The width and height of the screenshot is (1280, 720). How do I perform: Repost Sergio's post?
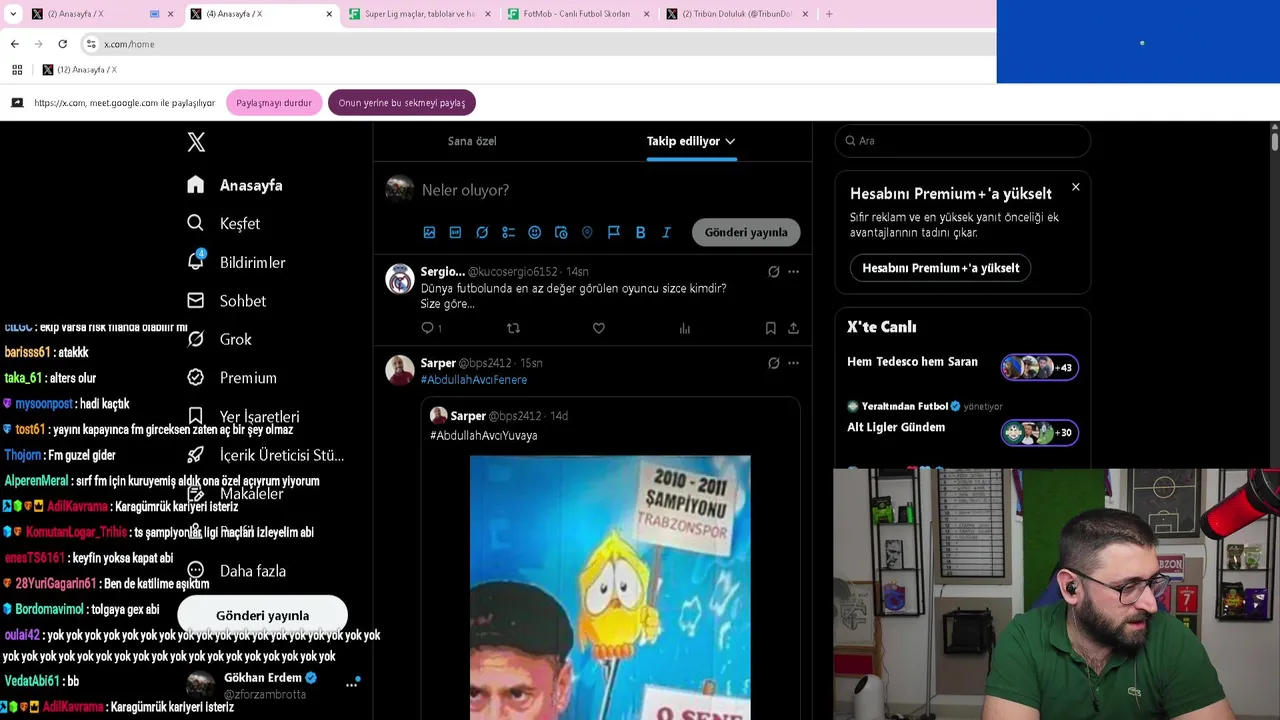tap(513, 328)
